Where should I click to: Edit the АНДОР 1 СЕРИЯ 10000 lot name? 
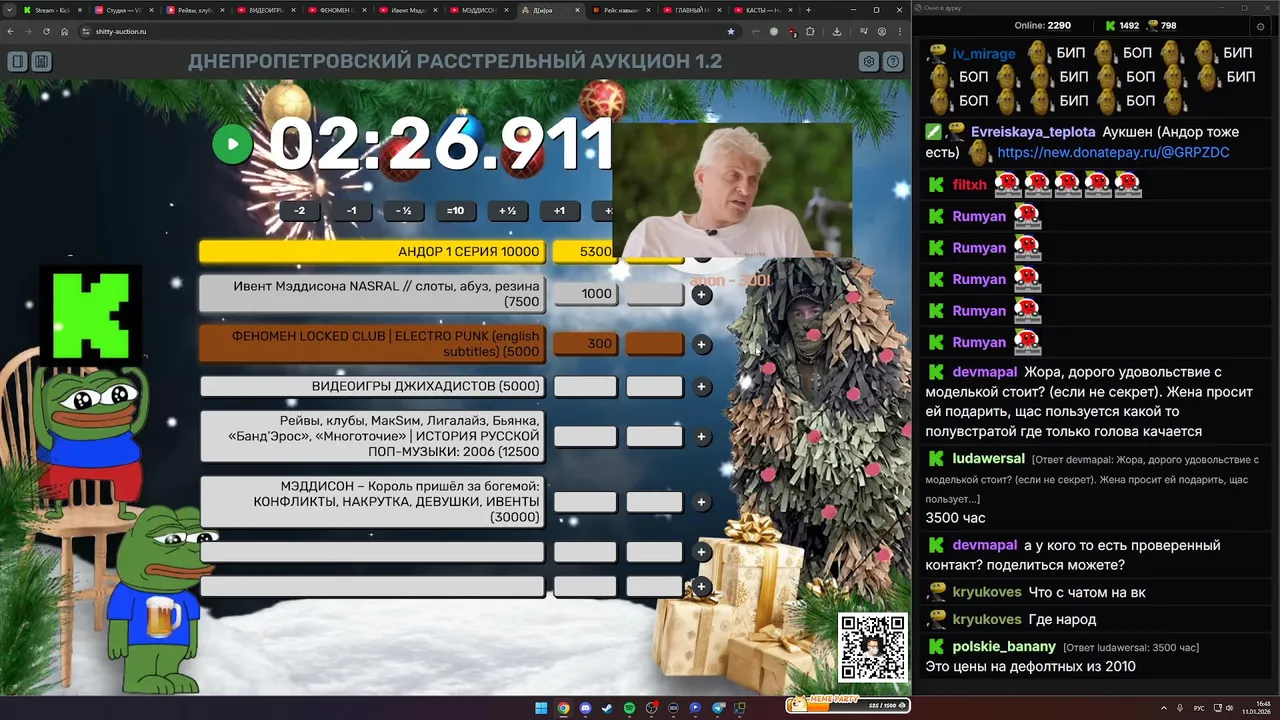(372, 251)
